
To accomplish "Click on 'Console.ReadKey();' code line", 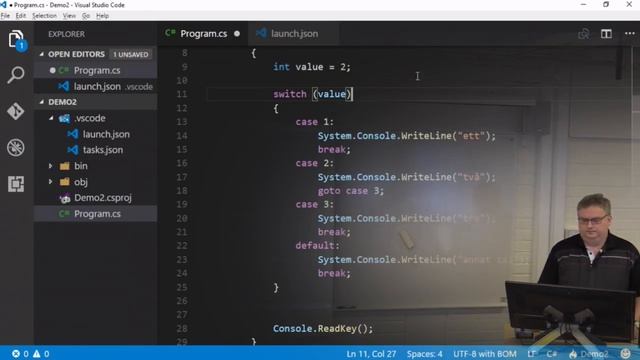I will point(323,329).
